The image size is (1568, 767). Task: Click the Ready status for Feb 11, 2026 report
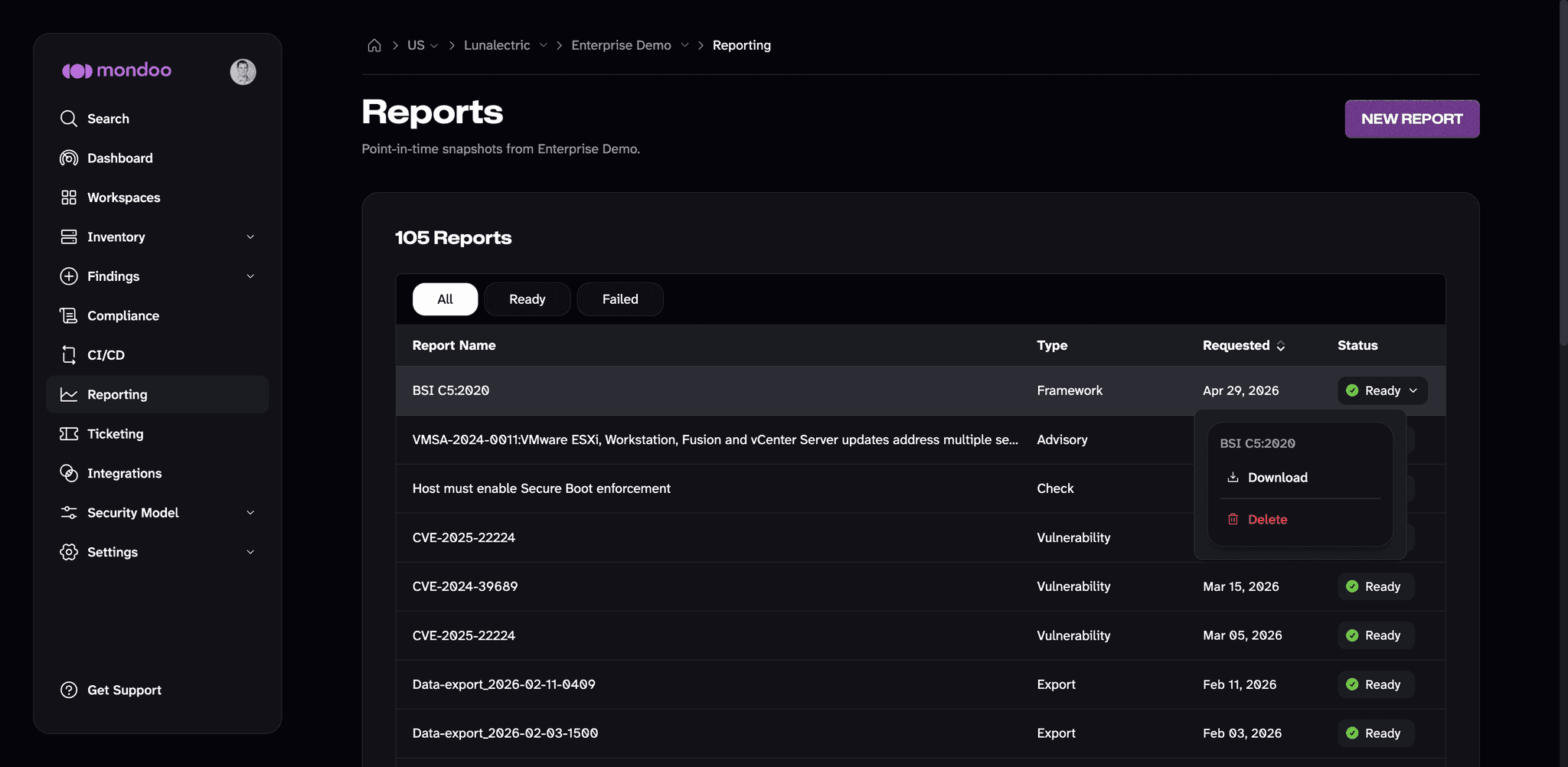coord(1376,684)
